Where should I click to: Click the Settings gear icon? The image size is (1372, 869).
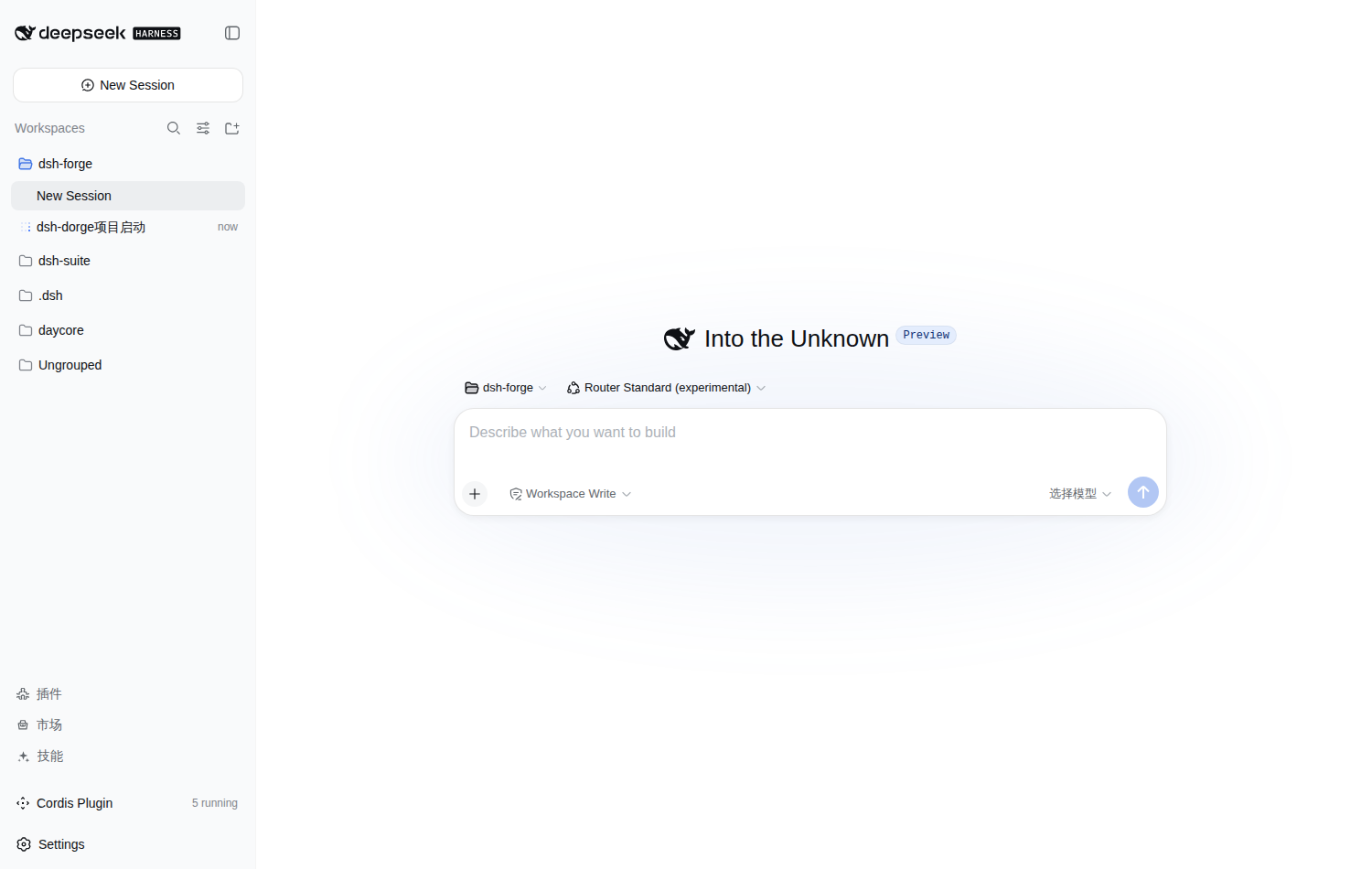24,844
